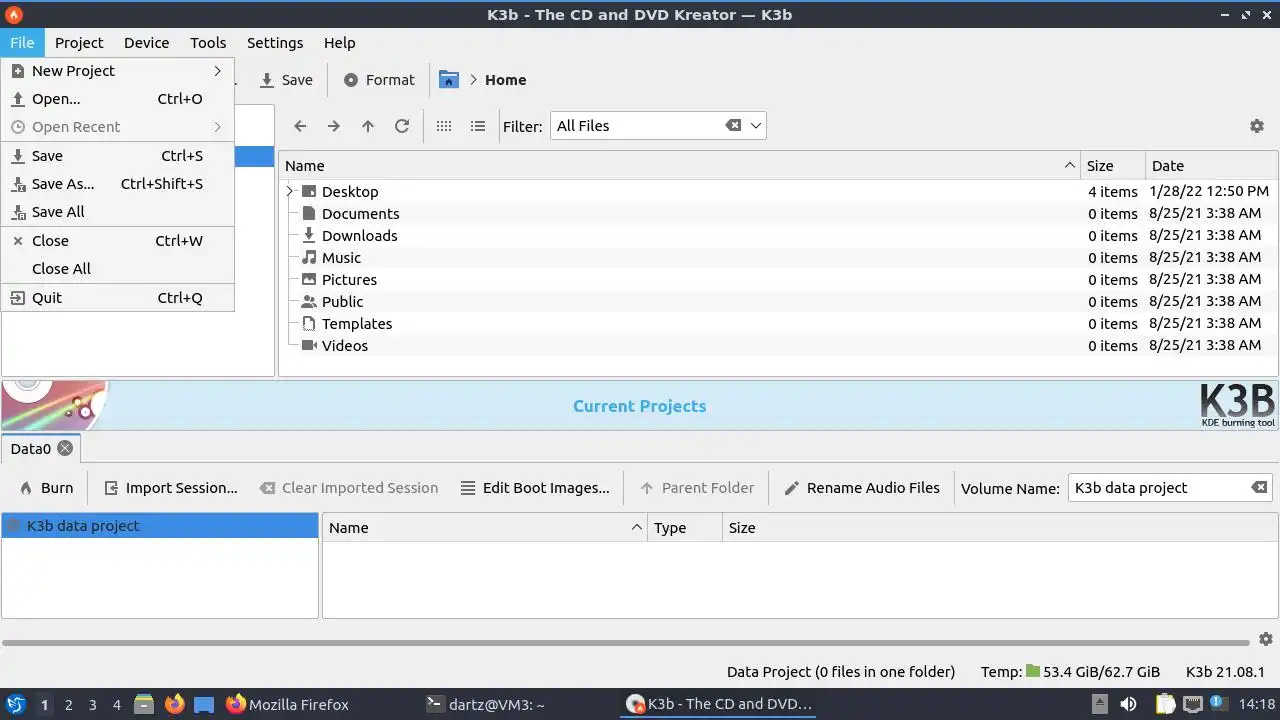The image size is (1280, 720).
Task: Select the Documents folder
Action: point(360,213)
